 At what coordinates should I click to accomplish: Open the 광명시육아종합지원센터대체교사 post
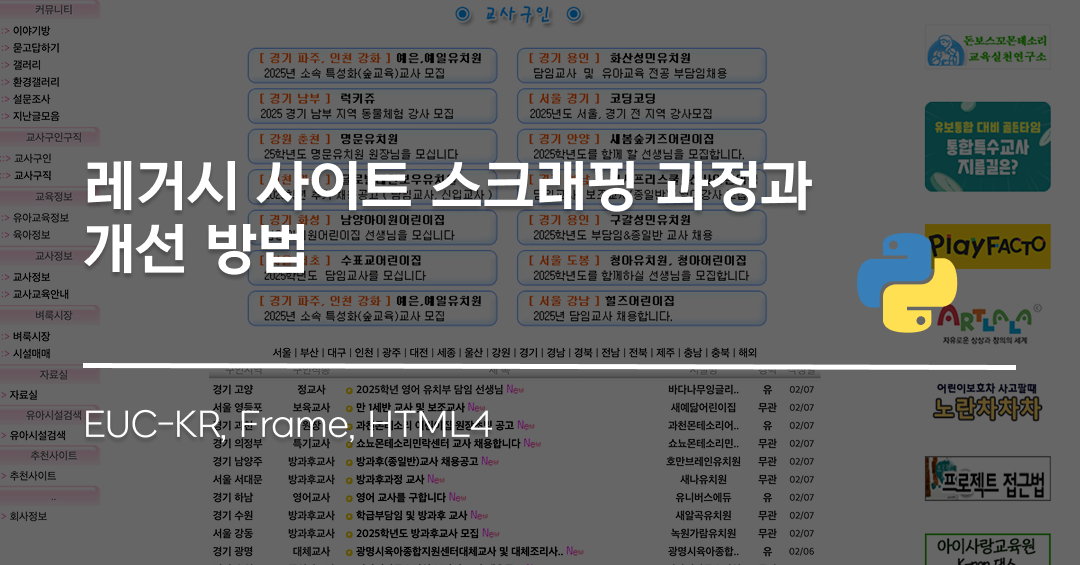coord(459,551)
